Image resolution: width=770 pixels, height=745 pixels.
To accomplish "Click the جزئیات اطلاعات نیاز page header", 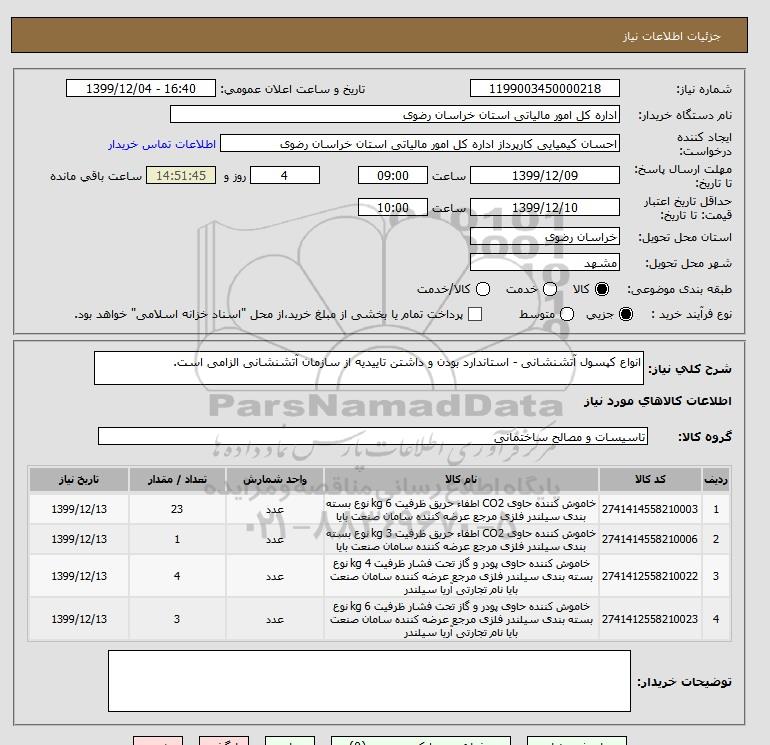I will (x=671, y=37).
